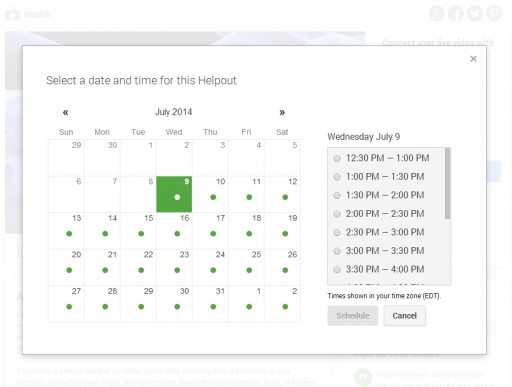
Task: Click the Facebook share icon
Action: coord(456,13)
